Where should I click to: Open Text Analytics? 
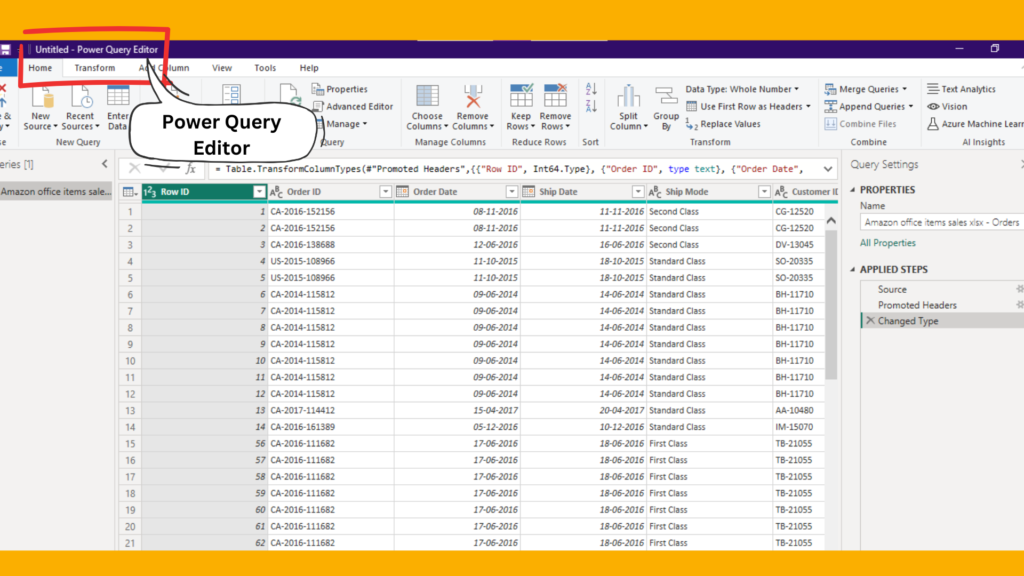(961, 89)
